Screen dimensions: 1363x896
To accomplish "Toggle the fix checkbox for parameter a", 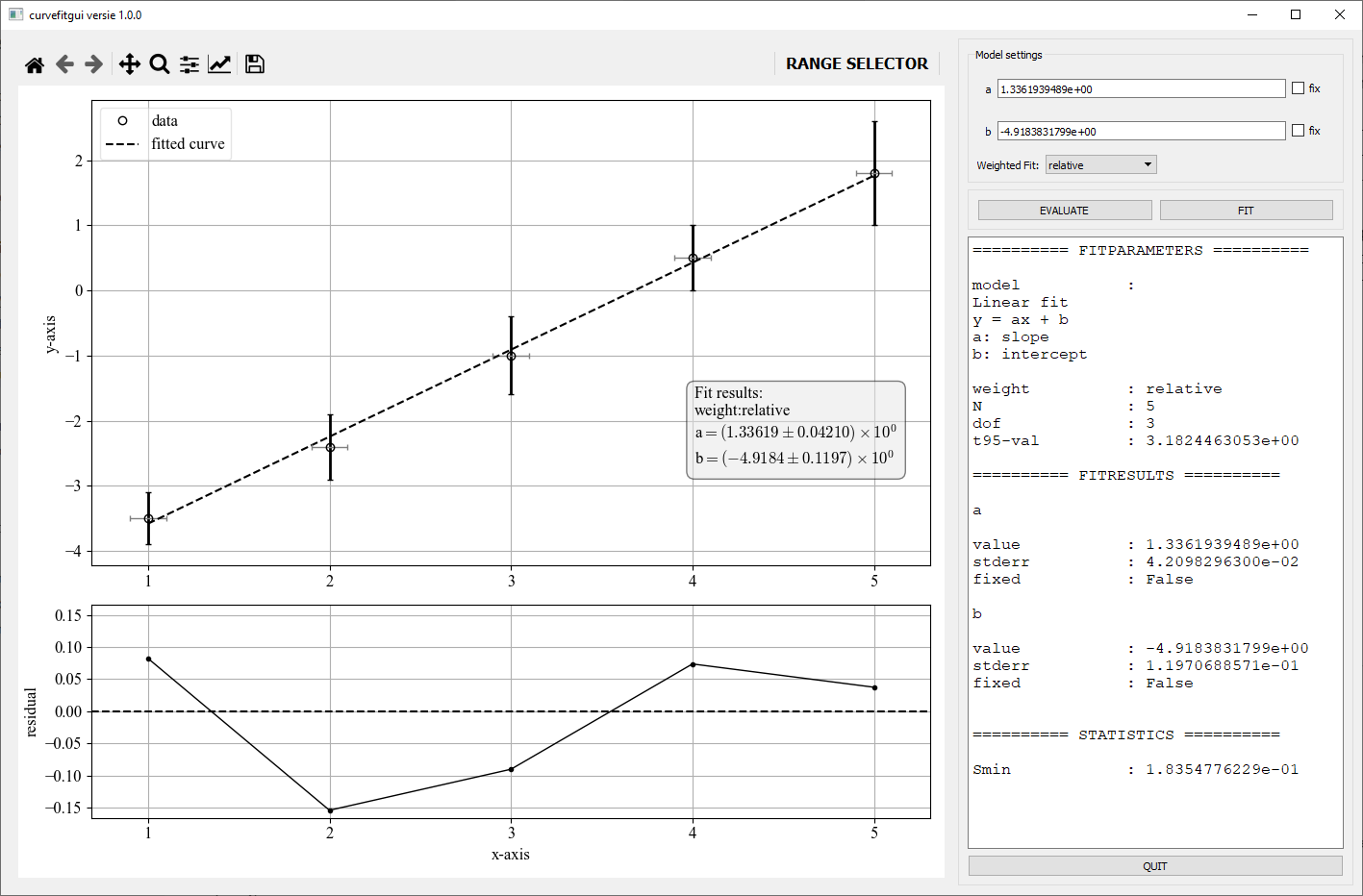I will coord(1298,88).
